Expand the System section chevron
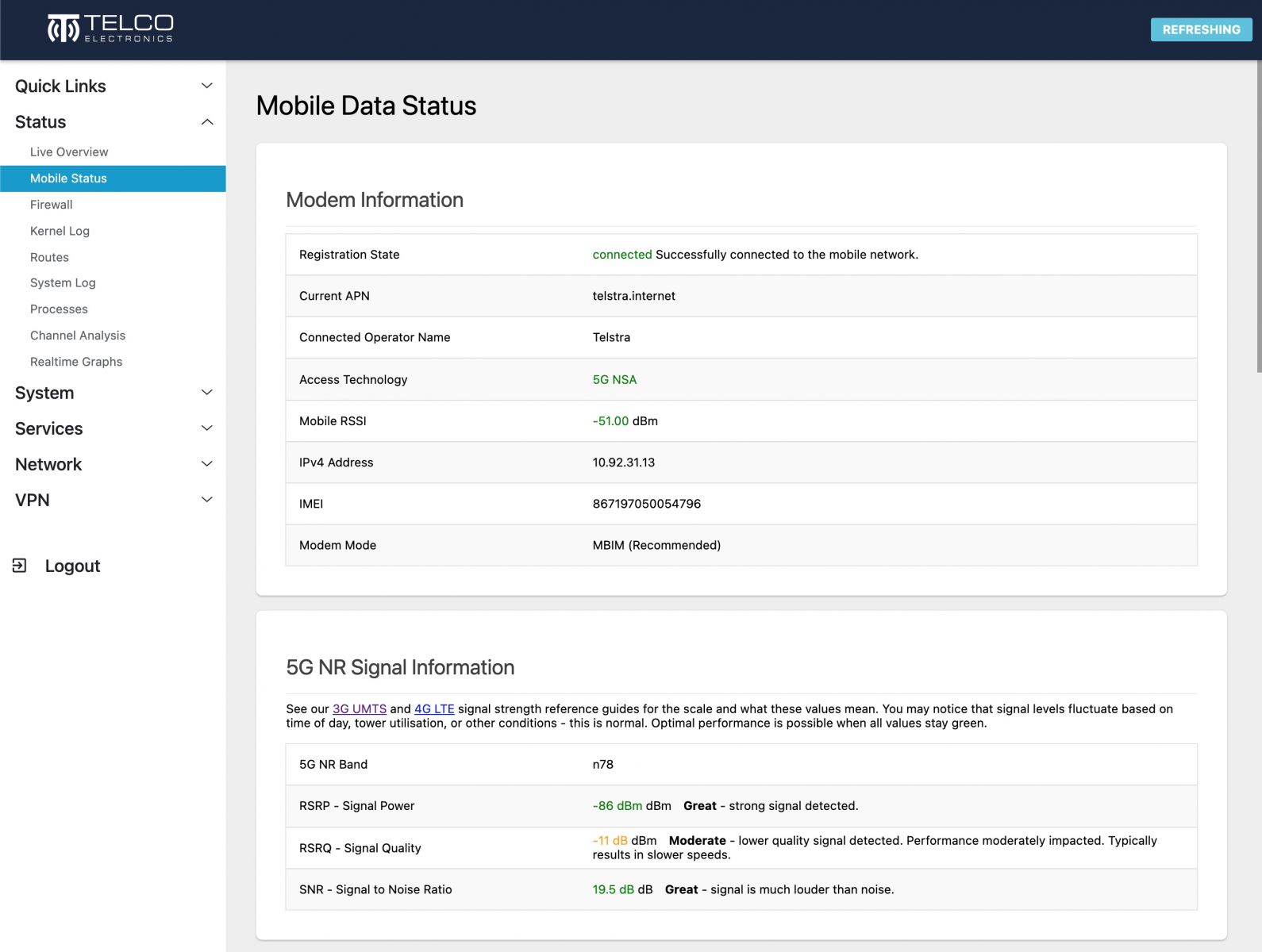This screenshot has height=952, width=1262. (207, 393)
